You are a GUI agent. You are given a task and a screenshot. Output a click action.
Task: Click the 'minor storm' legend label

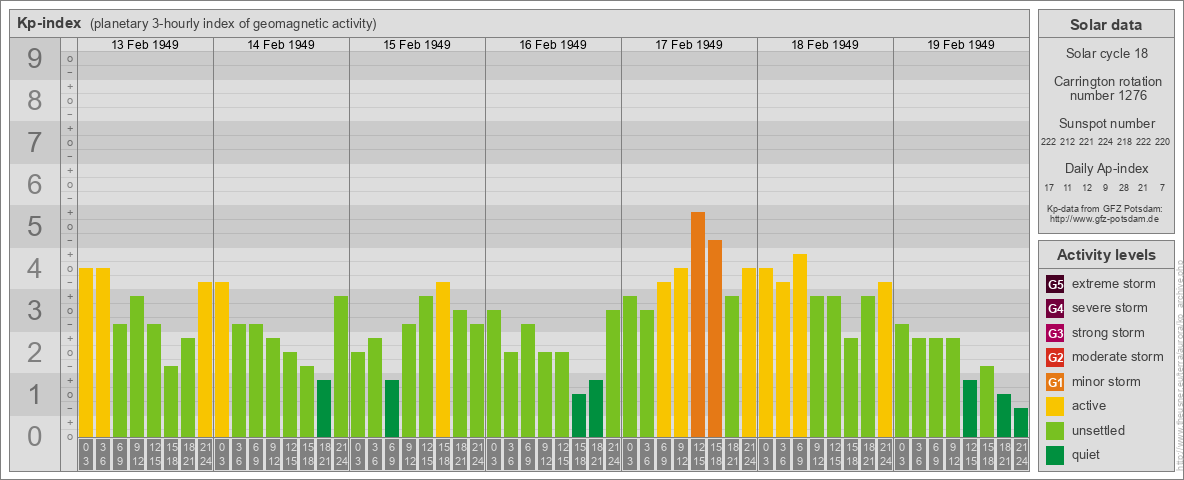pyautogui.click(x=1106, y=382)
